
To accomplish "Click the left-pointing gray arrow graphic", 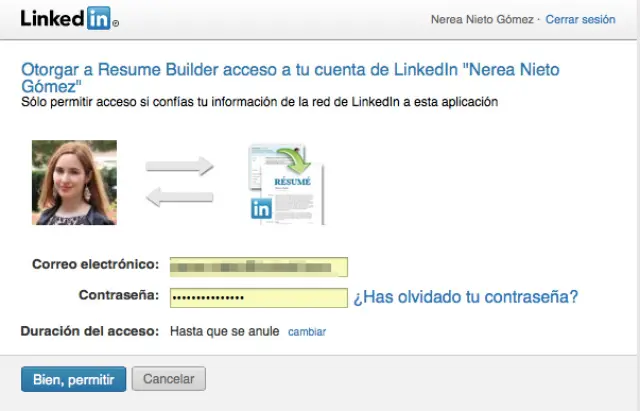I will [x=180, y=198].
